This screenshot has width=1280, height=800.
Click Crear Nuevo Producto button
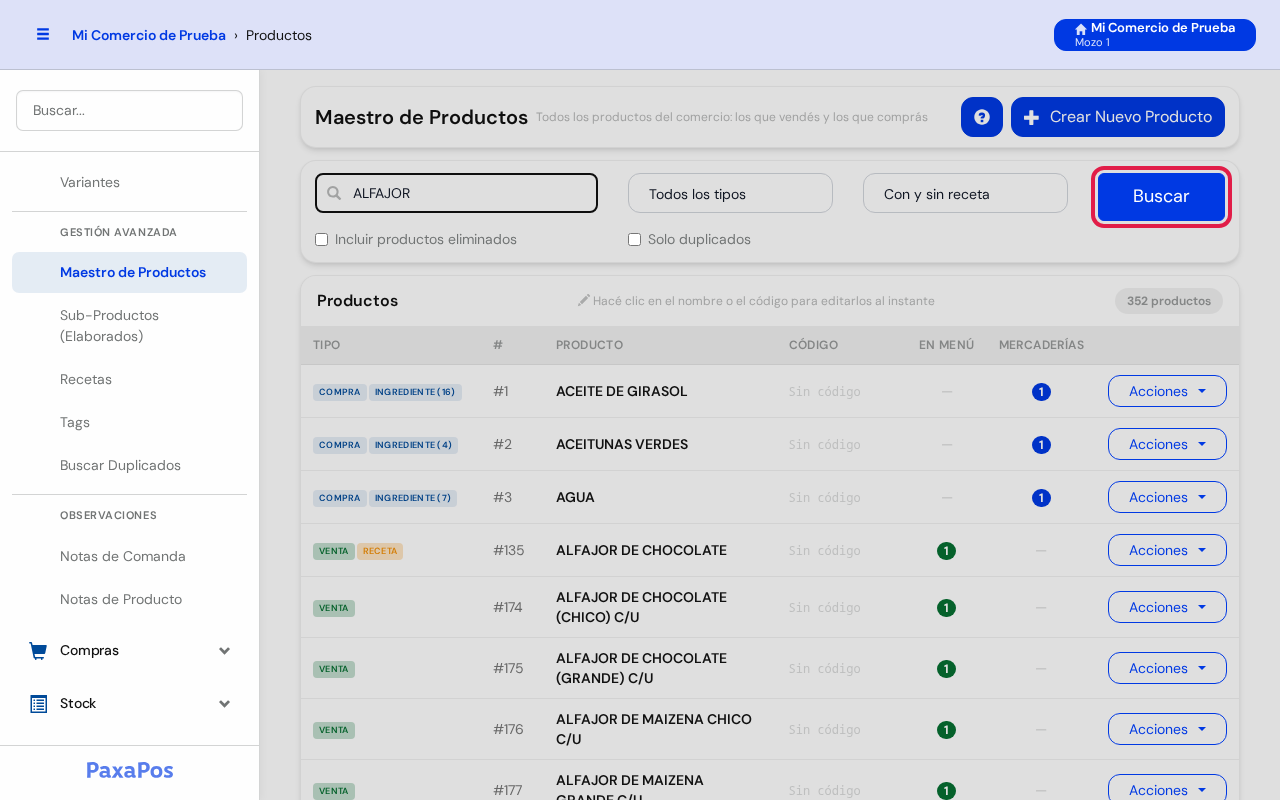1118,117
